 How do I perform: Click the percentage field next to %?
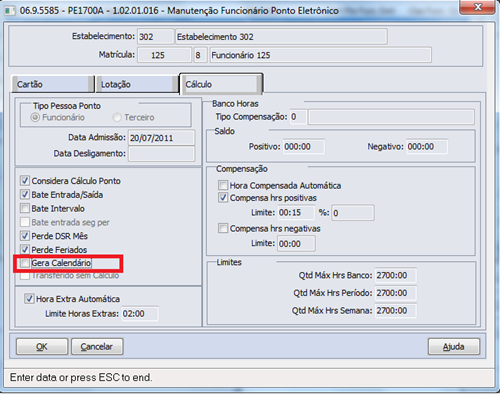point(353,213)
